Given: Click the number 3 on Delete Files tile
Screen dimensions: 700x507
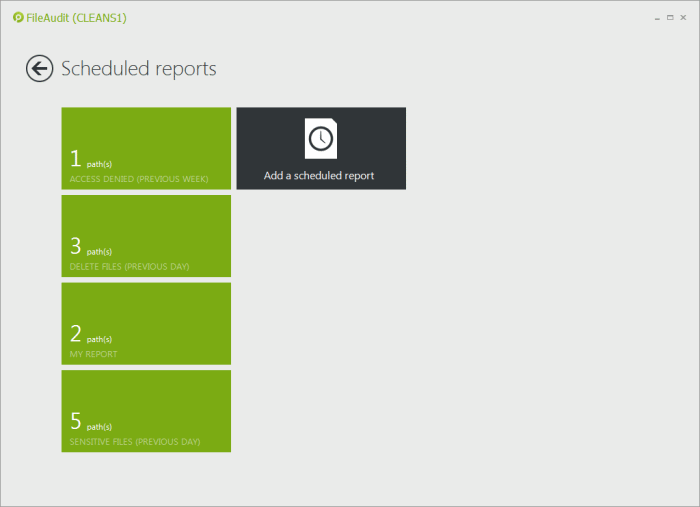Looking at the screenshot, I should (75, 247).
